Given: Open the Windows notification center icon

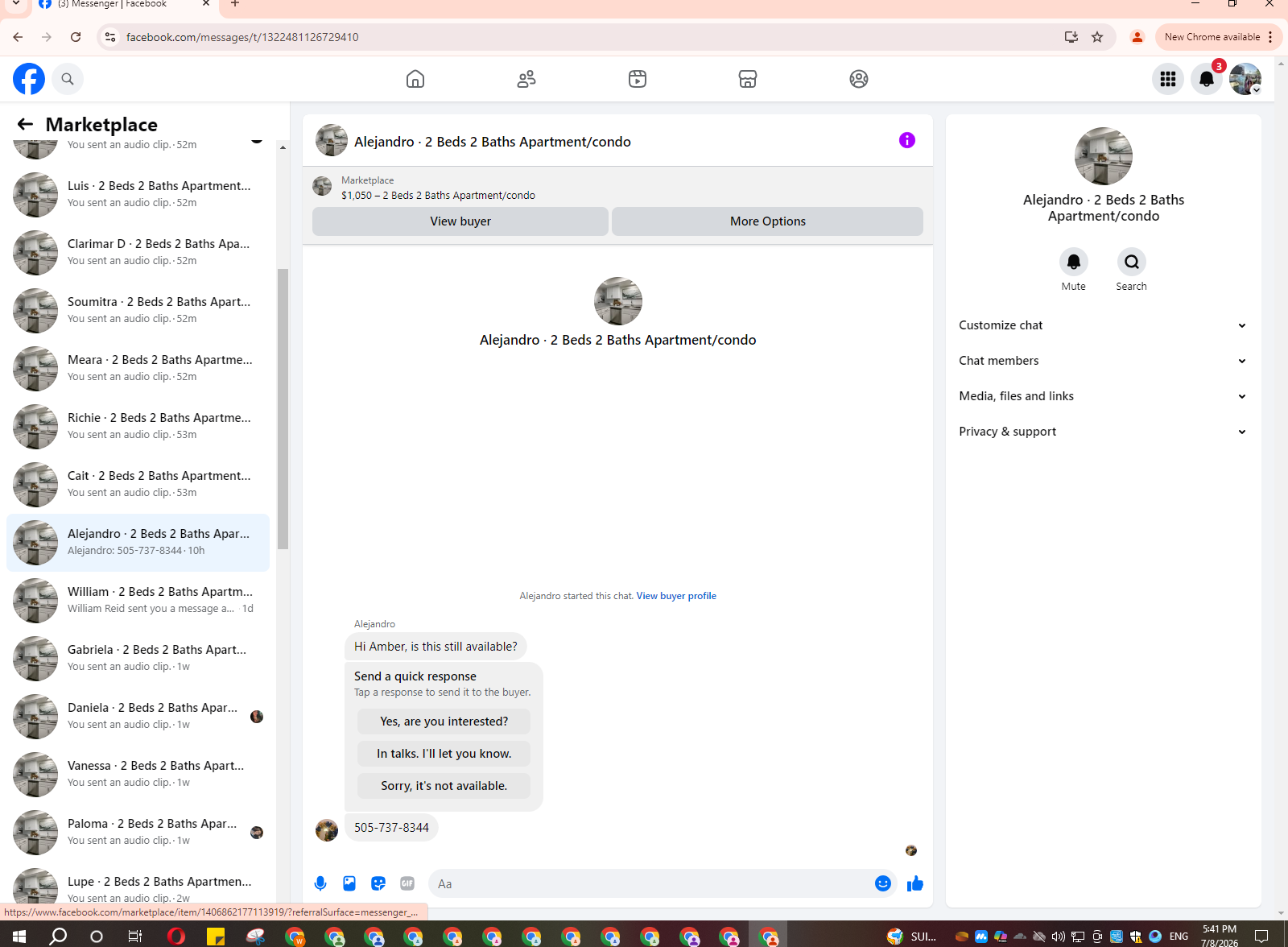Looking at the screenshot, I should click(1261, 937).
